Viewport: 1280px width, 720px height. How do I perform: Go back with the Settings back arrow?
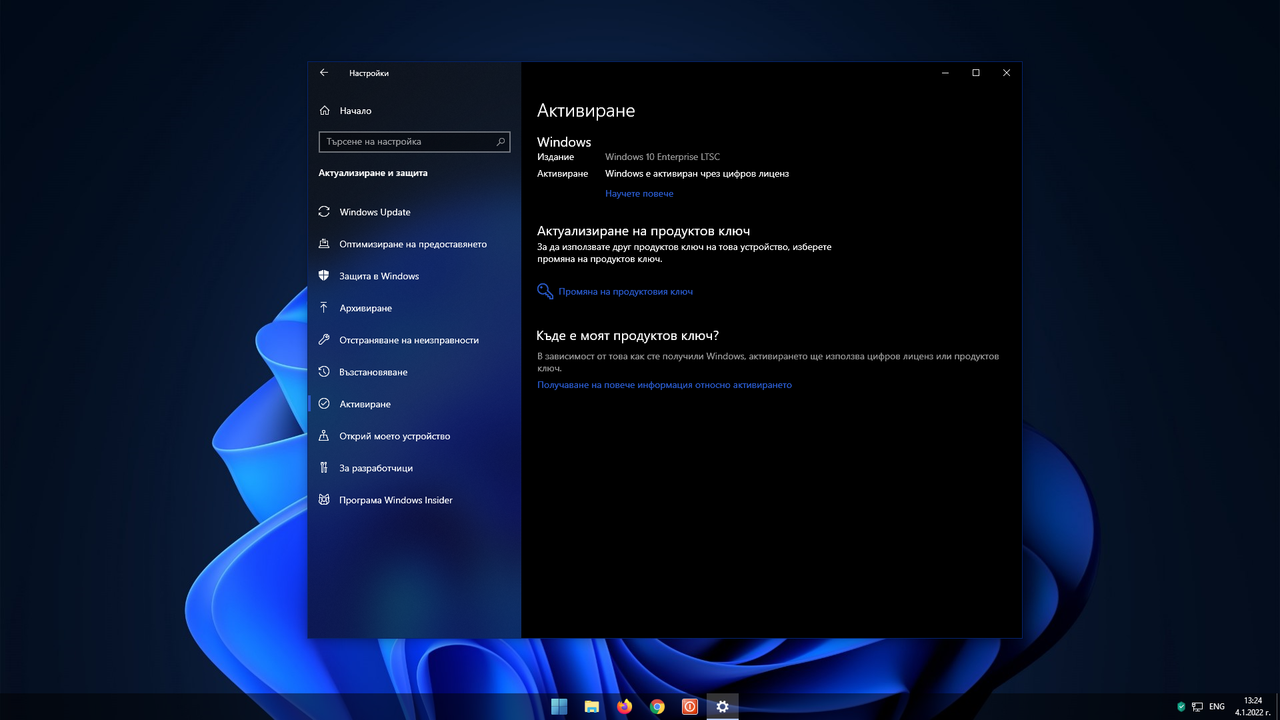(324, 73)
